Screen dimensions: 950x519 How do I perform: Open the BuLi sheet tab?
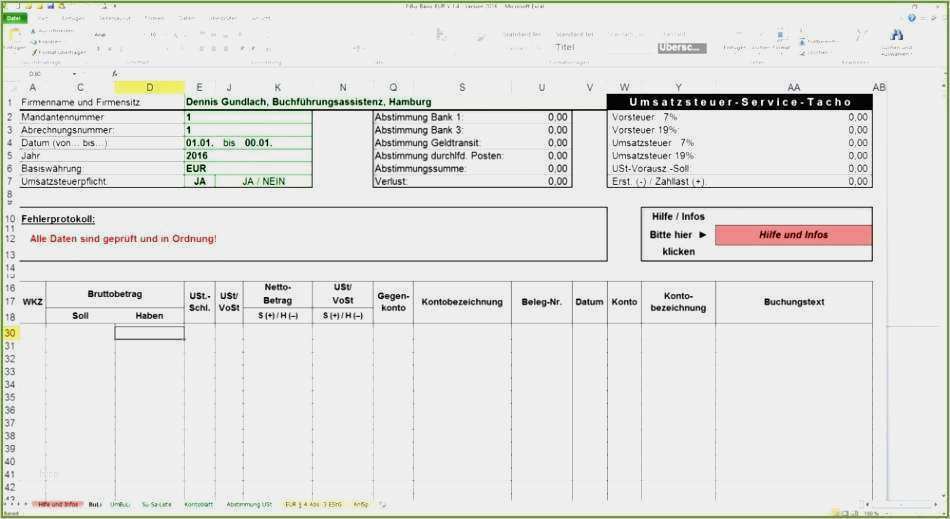click(x=95, y=504)
